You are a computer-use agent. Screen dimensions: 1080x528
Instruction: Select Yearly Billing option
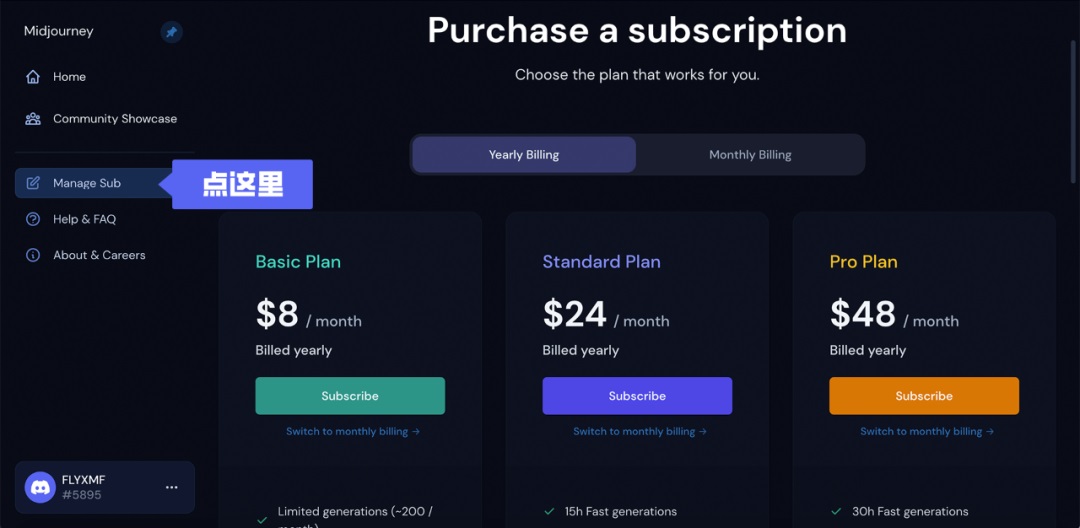[524, 155]
